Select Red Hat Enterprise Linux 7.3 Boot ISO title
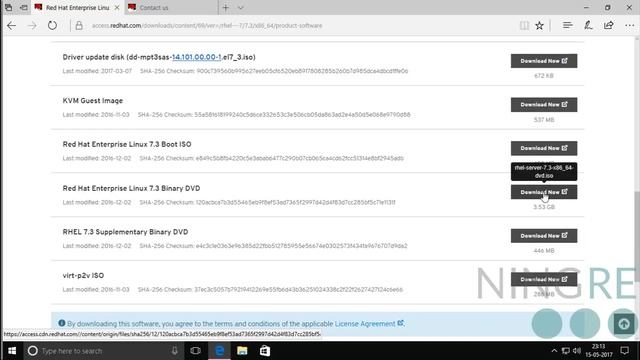Image resolution: width=640 pixels, height=360 pixels. pos(127,144)
